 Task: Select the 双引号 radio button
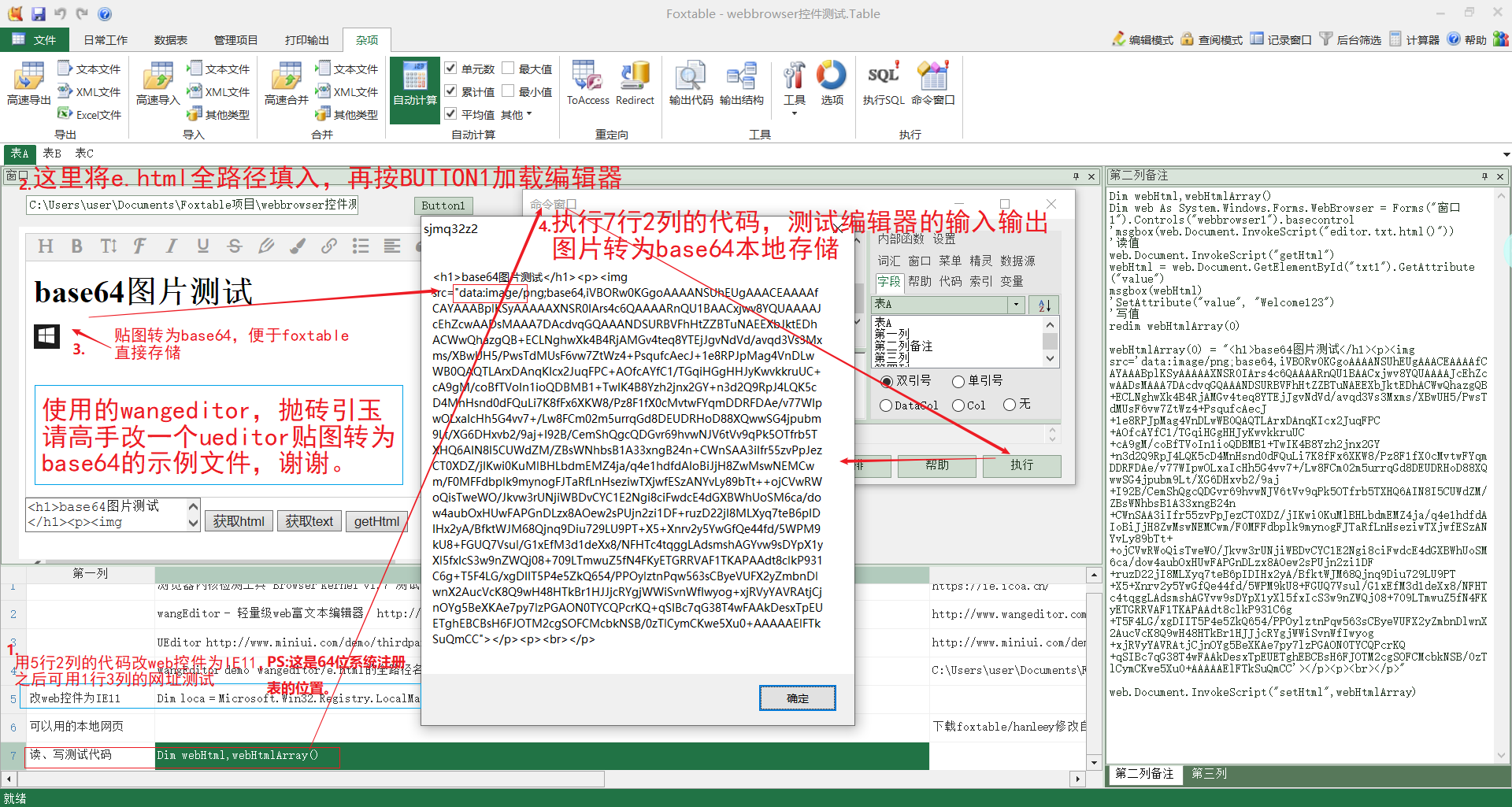click(x=887, y=382)
